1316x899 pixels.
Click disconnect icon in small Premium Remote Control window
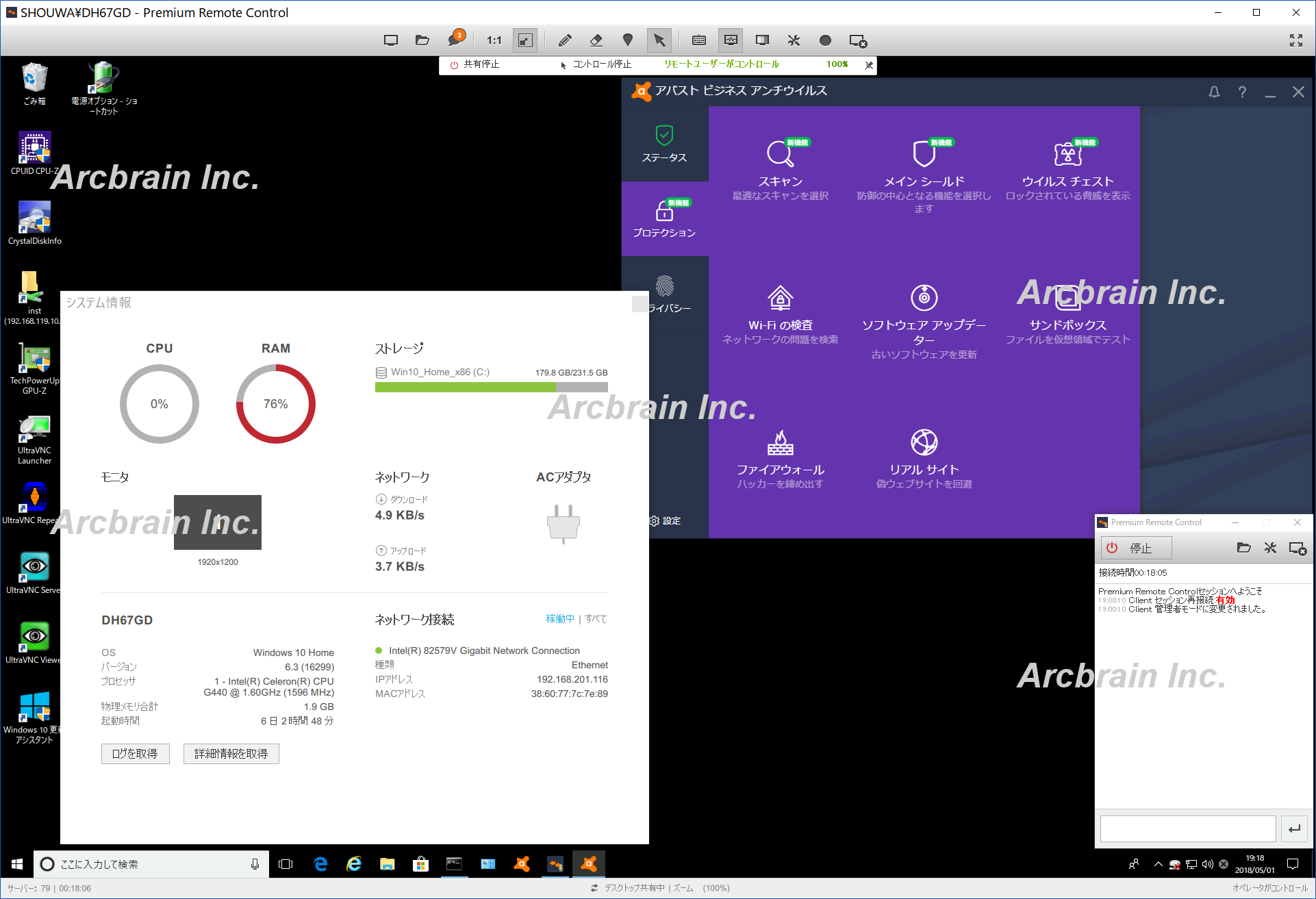1298,548
